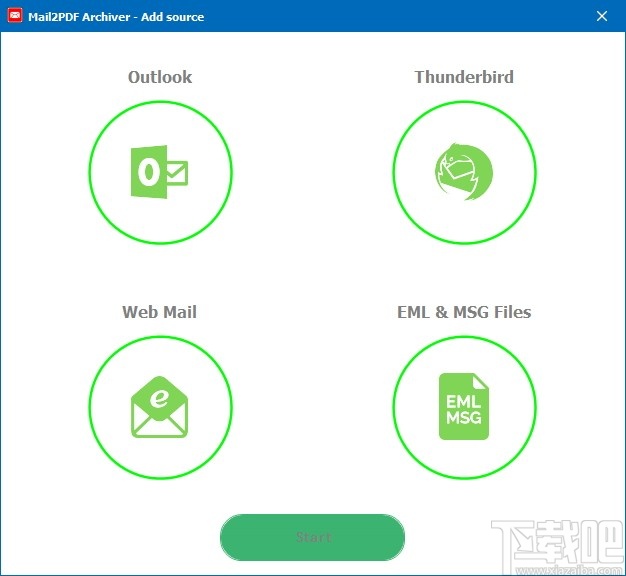626x576 pixels.
Task: Select the Thunderbird source icon
Action: [x=464, y=172]
